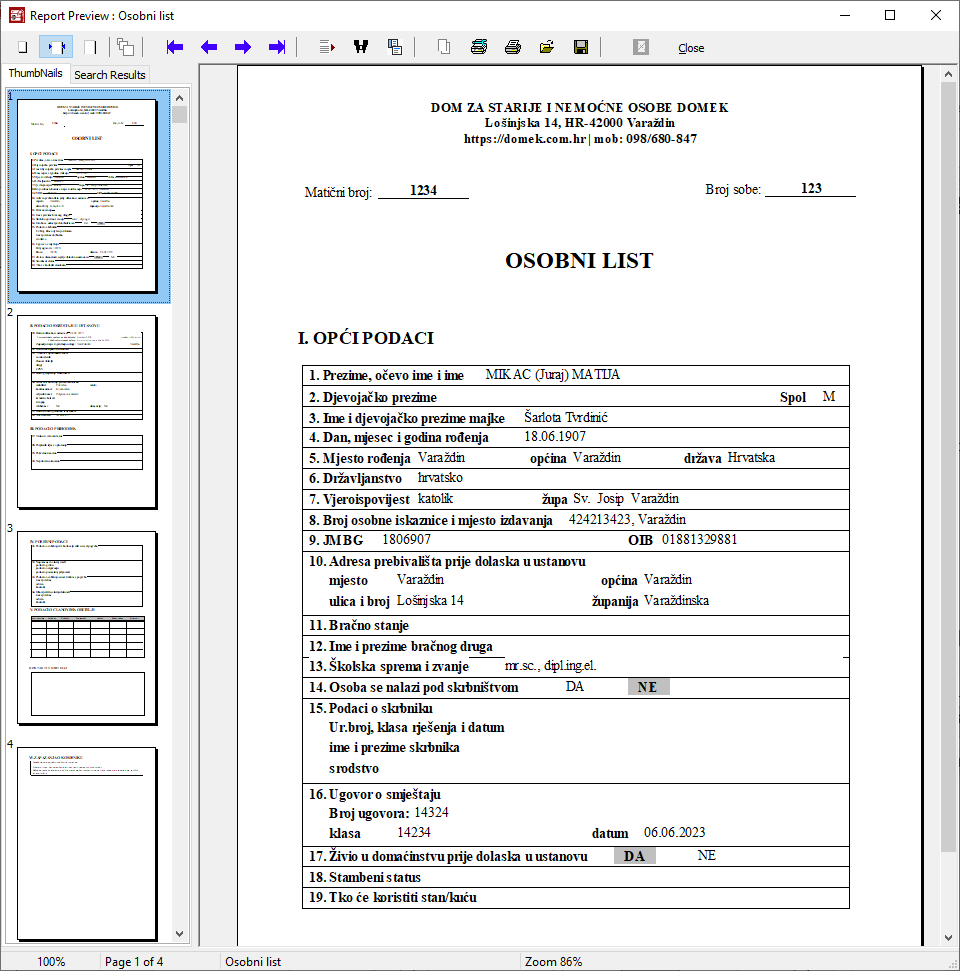Jump to the last page arrow
The width and height of the screenshot is (960, 971).
click(277, 47)
